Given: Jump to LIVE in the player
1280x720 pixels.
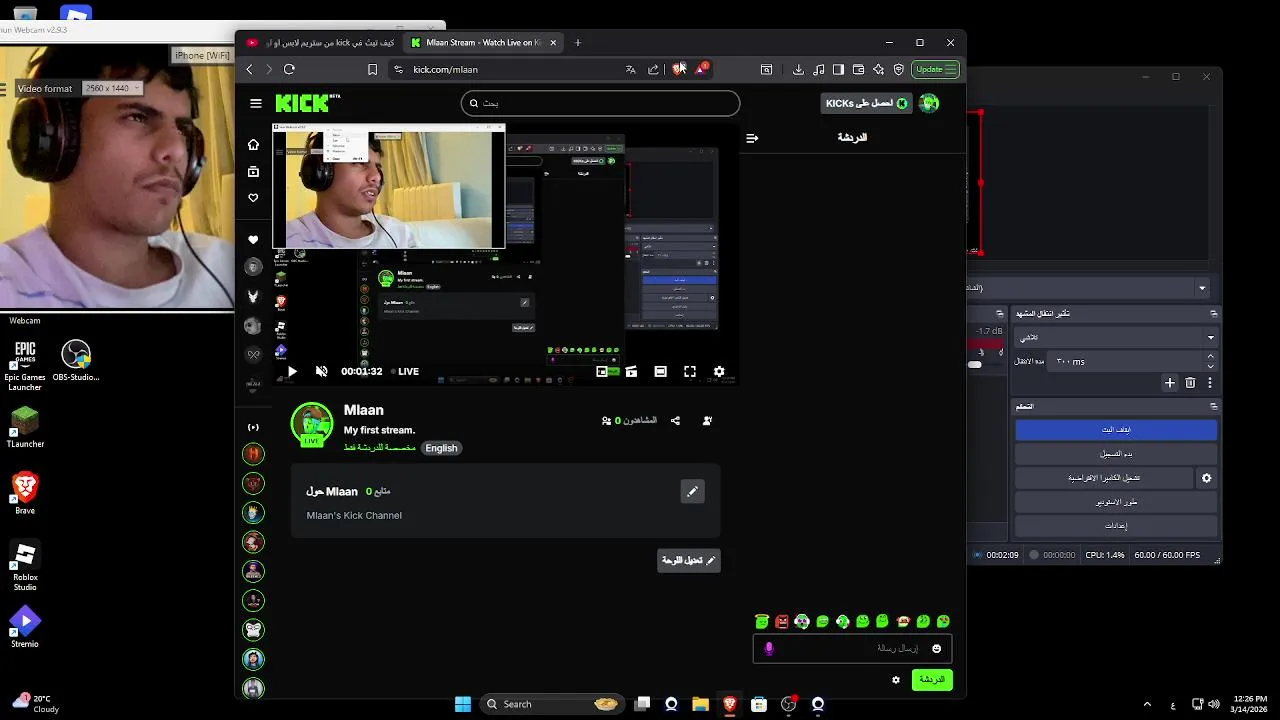Looking at the screenshot, I should [405, 371].
